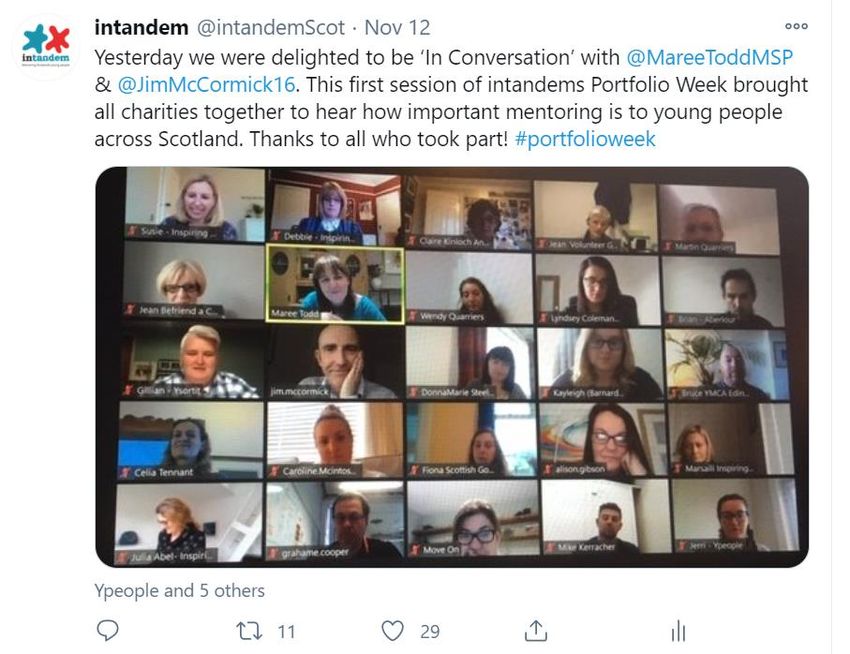Open the @MareeToddMSP mention link

click(710, 57)
